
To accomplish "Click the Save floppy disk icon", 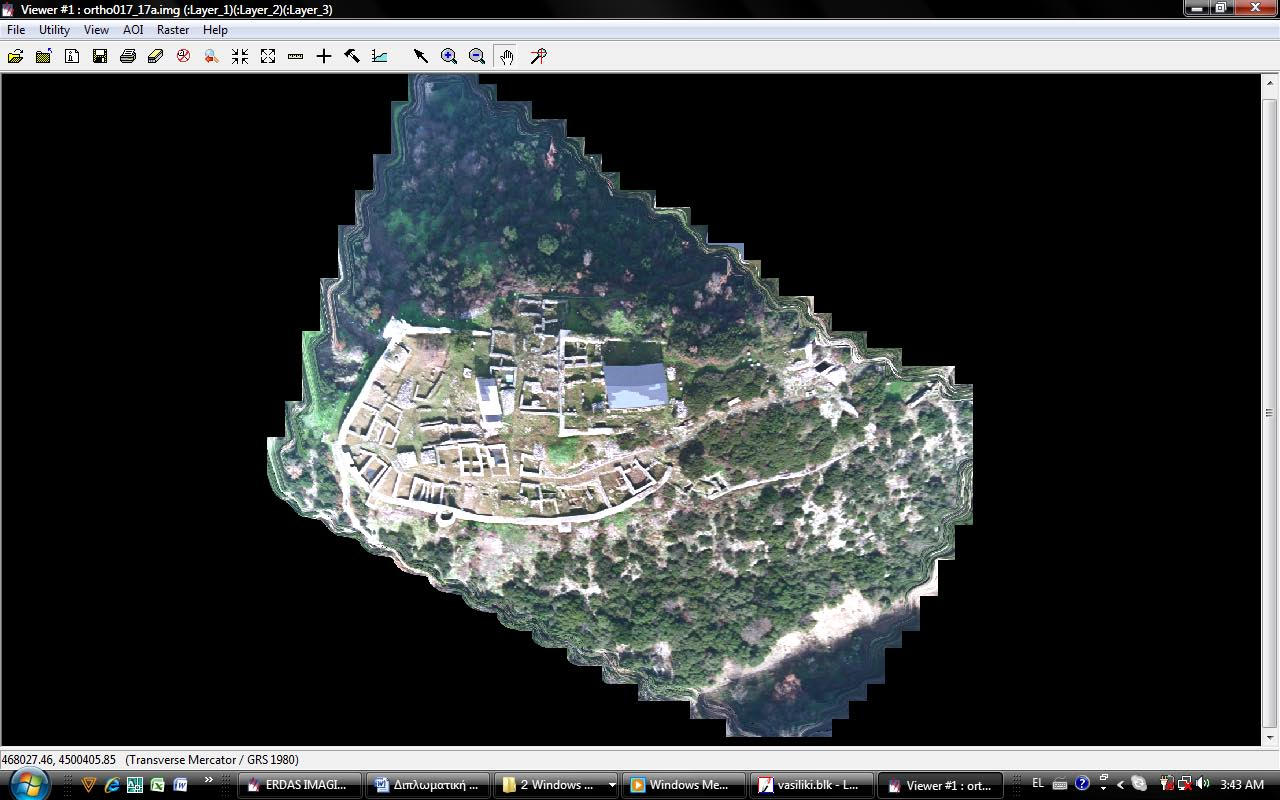I will point(100,57).
